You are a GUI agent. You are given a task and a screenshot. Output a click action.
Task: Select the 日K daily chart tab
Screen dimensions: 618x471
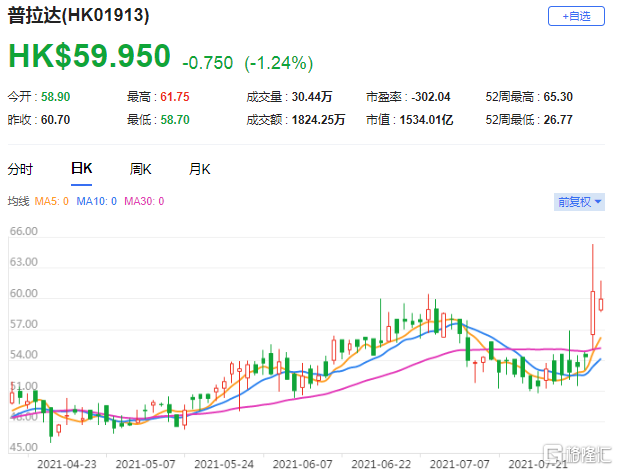[82, 169]
